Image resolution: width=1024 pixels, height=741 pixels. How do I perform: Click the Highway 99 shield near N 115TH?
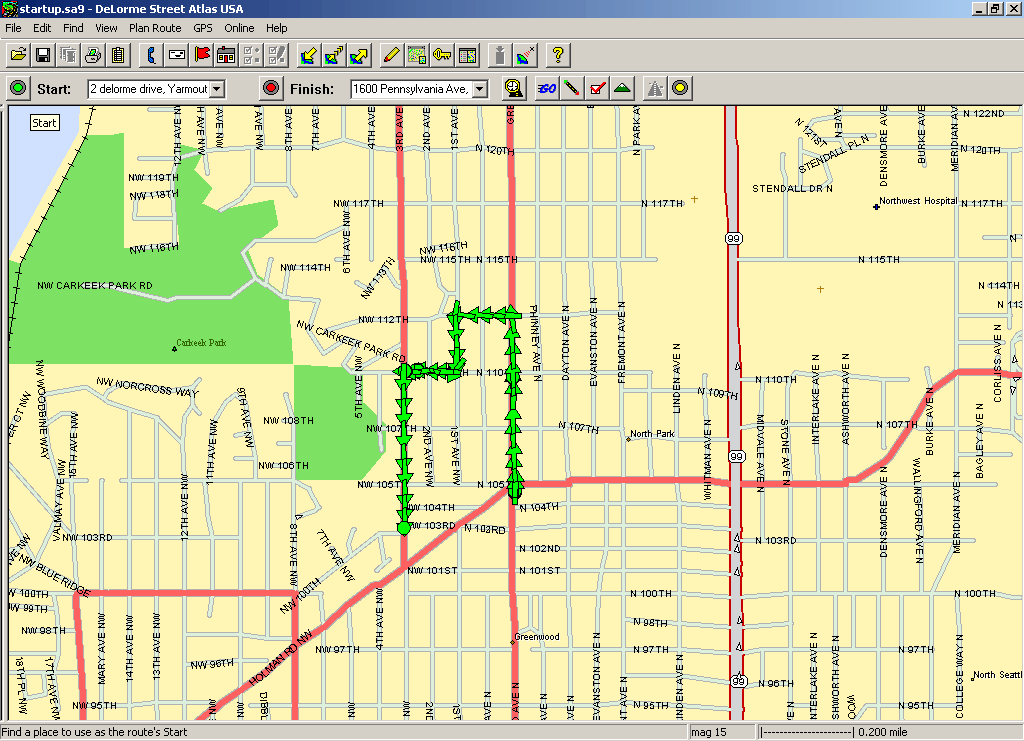(733, 238)
